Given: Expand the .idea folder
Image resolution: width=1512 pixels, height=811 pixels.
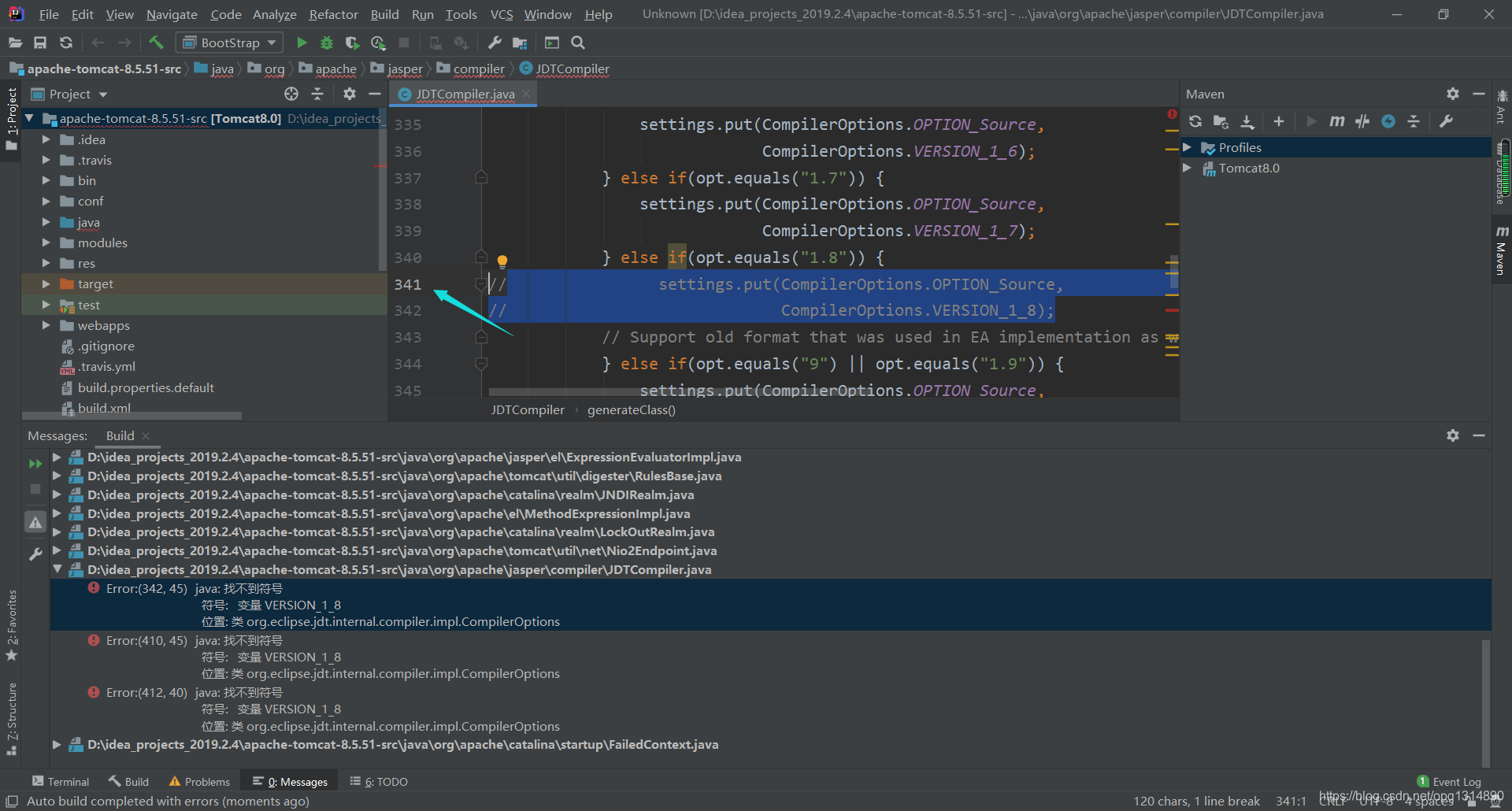Looking at the screenshot, I should tap(46, 139).
